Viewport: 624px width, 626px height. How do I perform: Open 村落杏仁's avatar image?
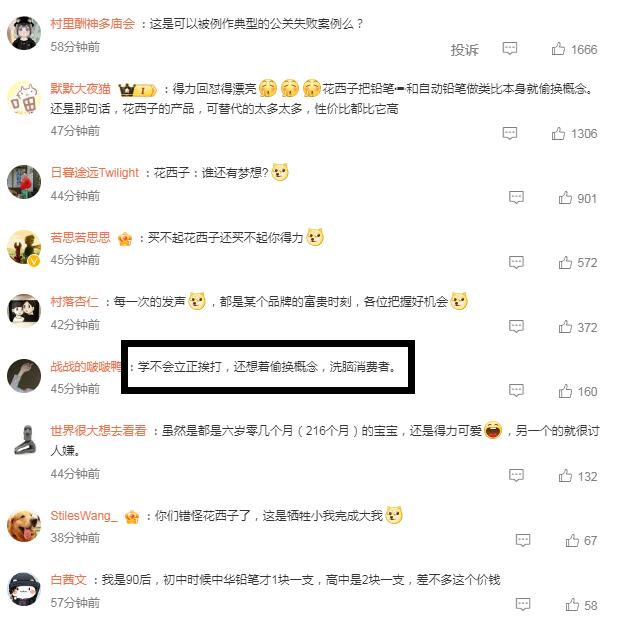point(24,311)
